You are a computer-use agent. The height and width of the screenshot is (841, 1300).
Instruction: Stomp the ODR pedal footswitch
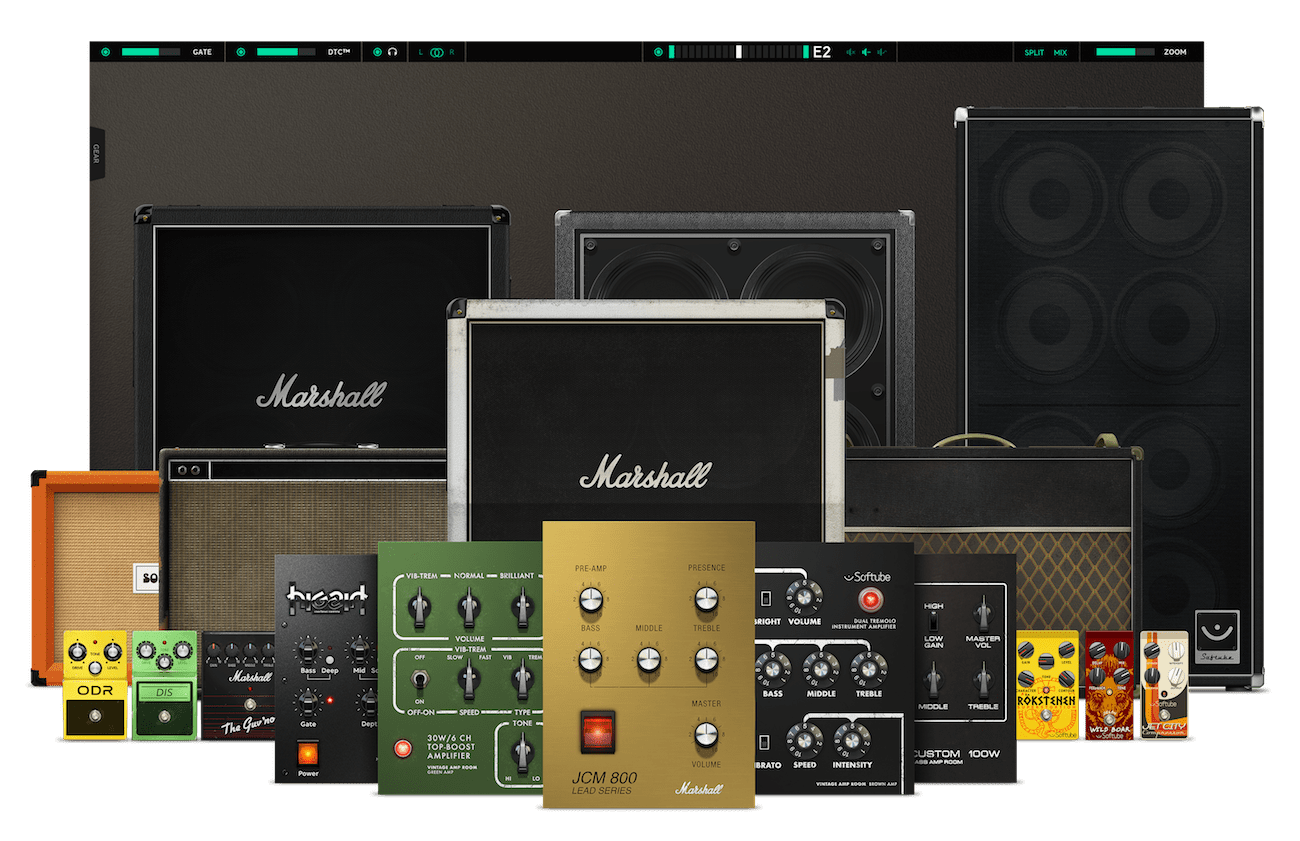click(95, 716)
